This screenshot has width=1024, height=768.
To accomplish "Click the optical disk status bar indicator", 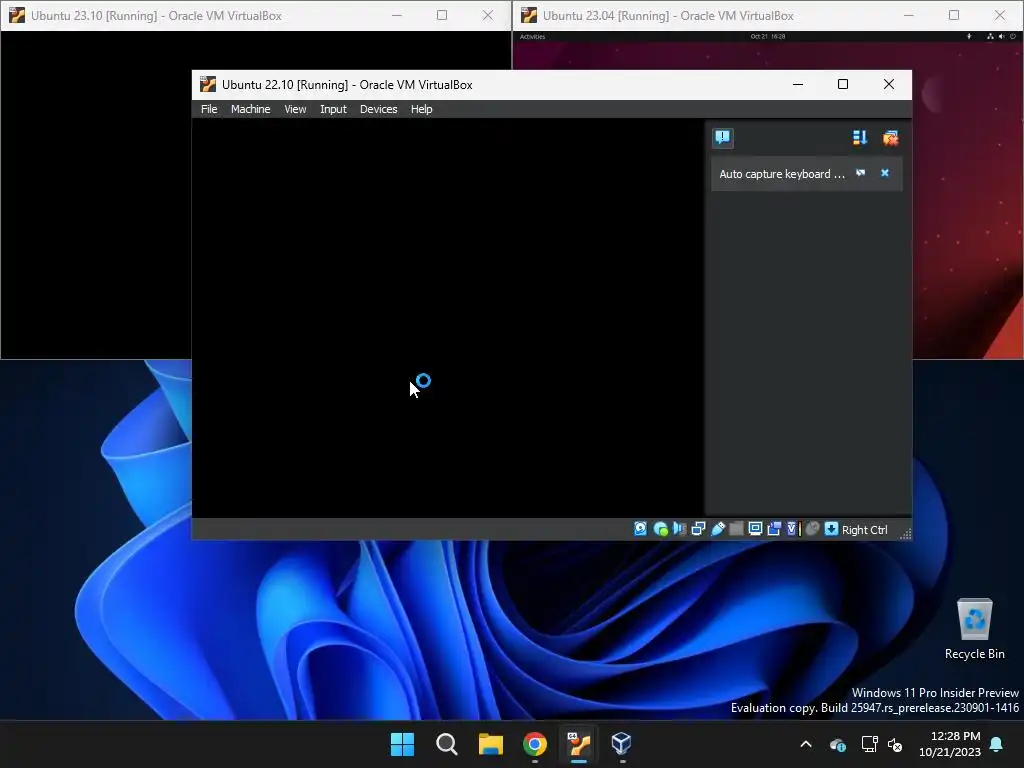I will click(660, 529).
